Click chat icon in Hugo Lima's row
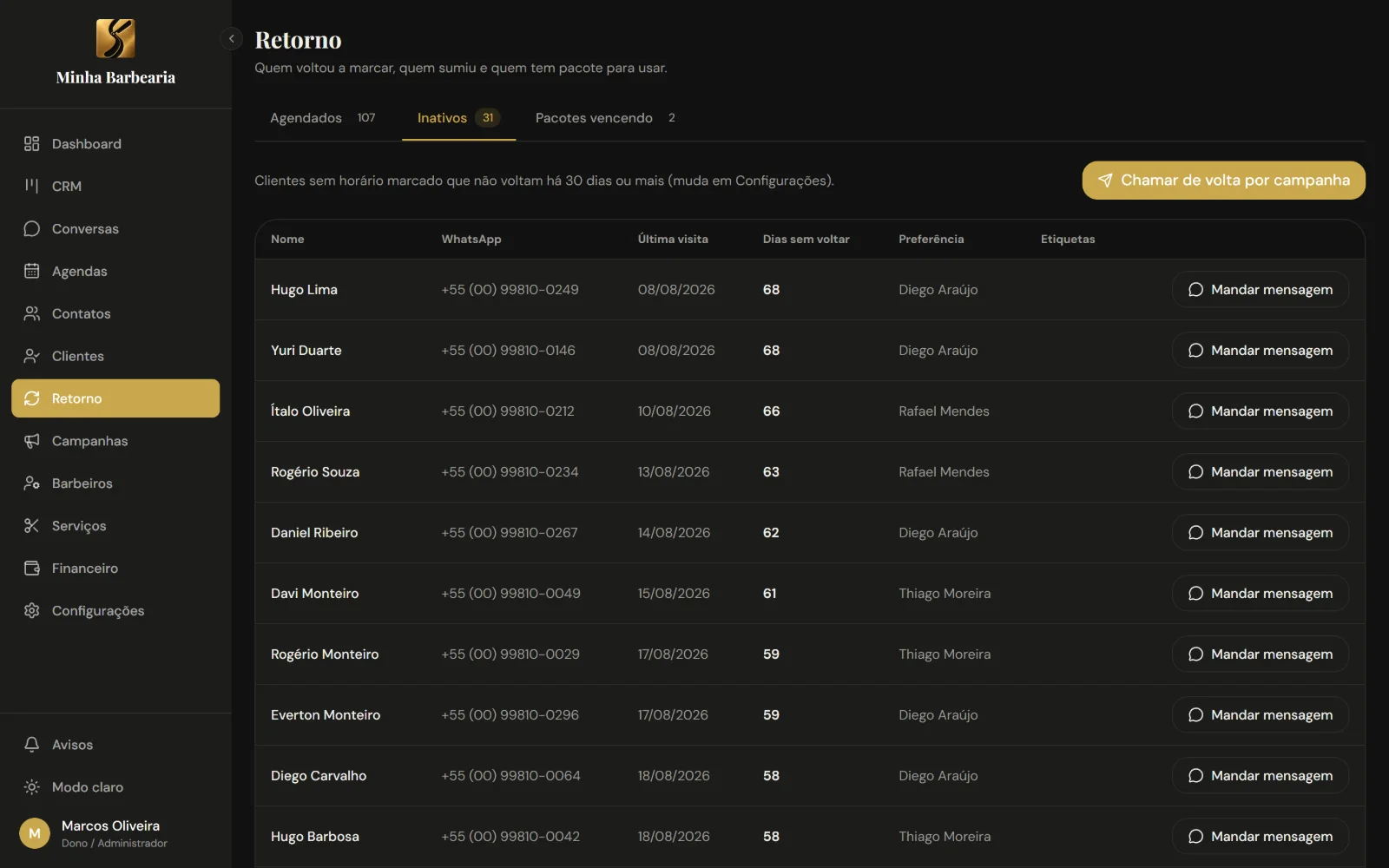 click(1195, 290)
